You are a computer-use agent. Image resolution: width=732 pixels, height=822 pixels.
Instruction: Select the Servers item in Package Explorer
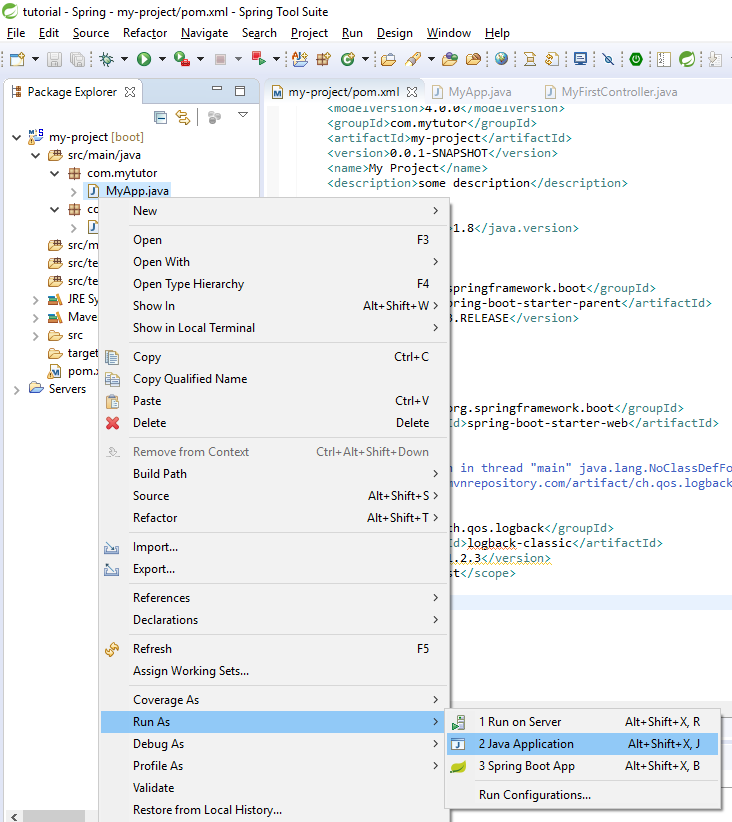pos(67,389)
